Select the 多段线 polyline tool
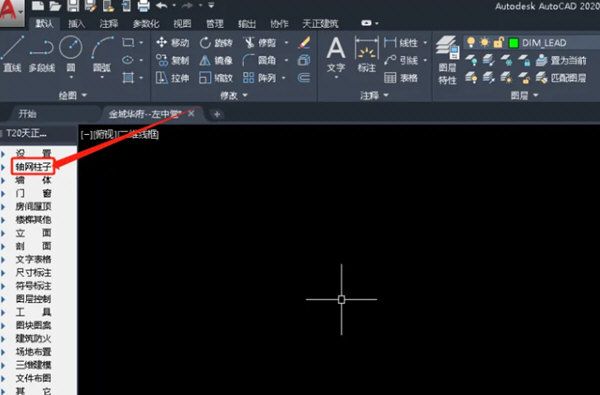 click(42, 54)
